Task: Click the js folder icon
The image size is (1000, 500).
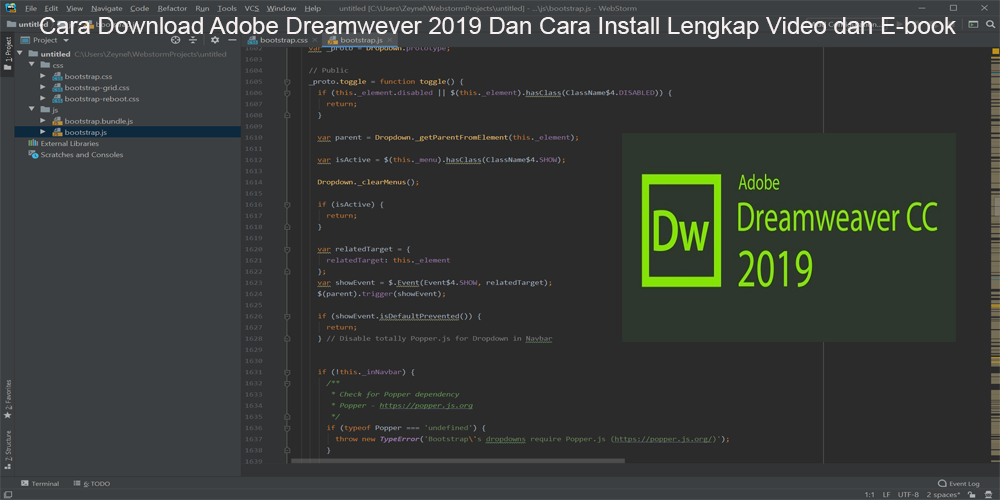Action: [x=45, y=110]
